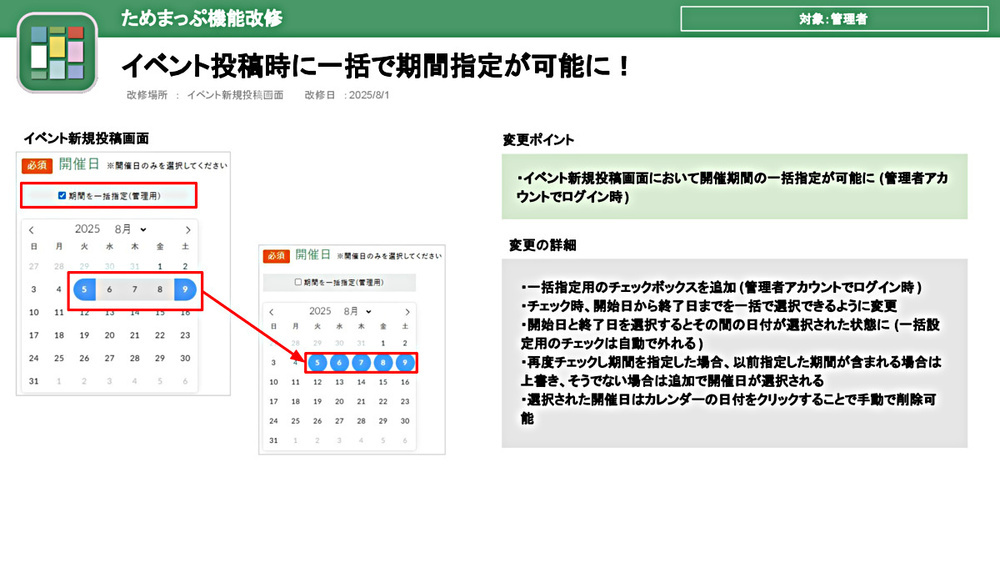The image size is (1000, 563).
Task: Pick date 18 in smaller right calendar
Action: pos(295,402)
